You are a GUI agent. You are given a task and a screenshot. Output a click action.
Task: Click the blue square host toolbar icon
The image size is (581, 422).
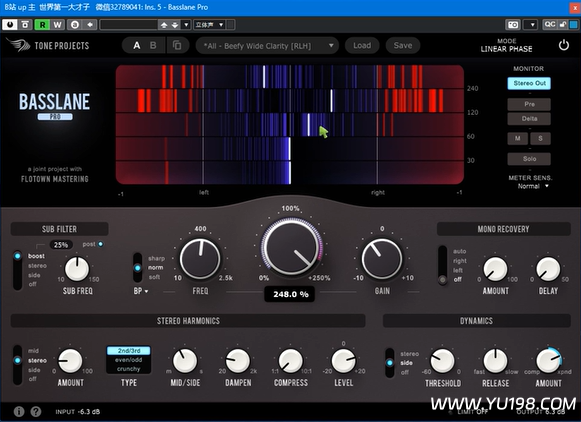pos(573,24)
